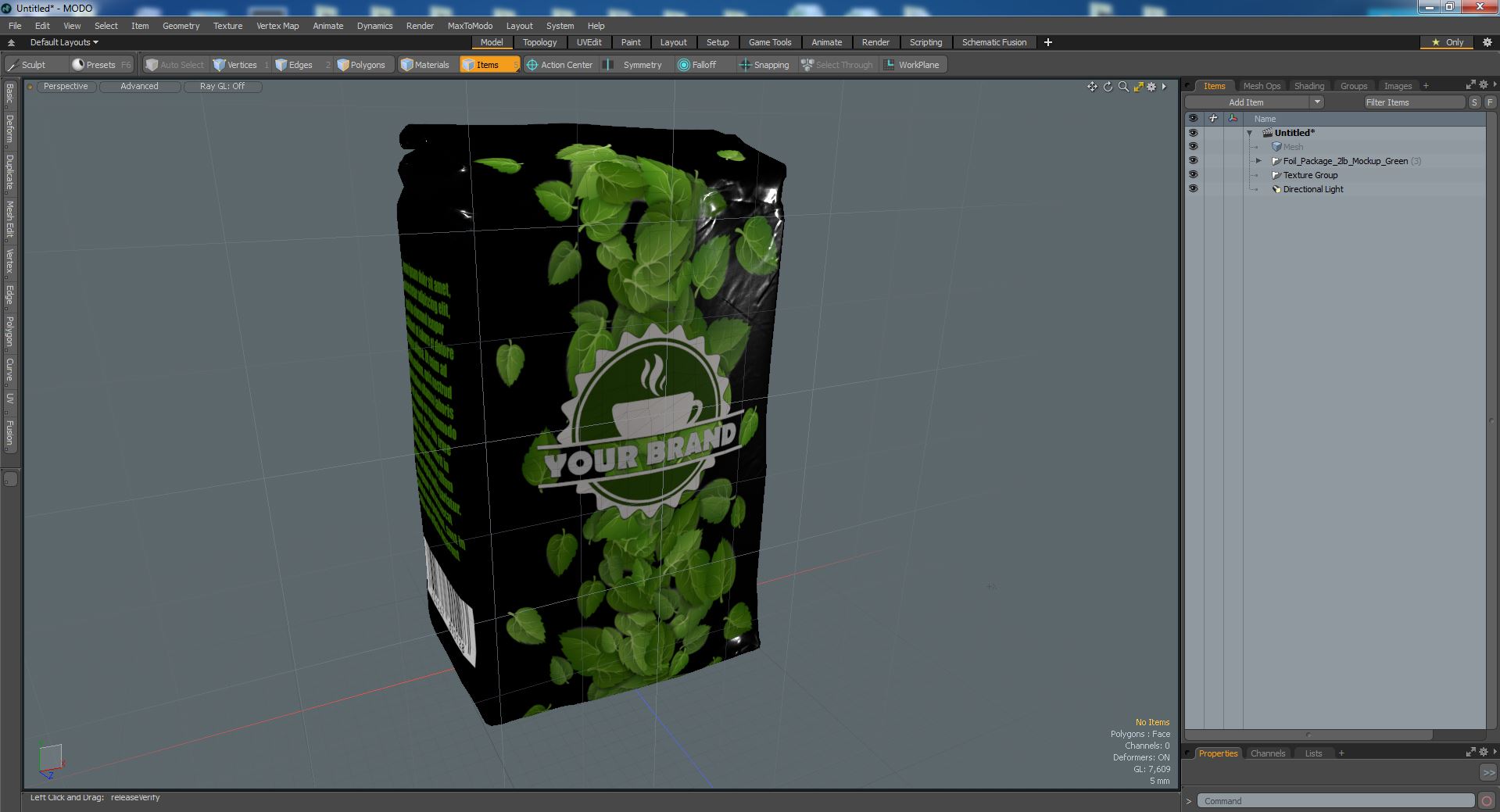Select the Directional Light row
This screenshot has height=812, width=1500.
click(x=1335, y=189)
